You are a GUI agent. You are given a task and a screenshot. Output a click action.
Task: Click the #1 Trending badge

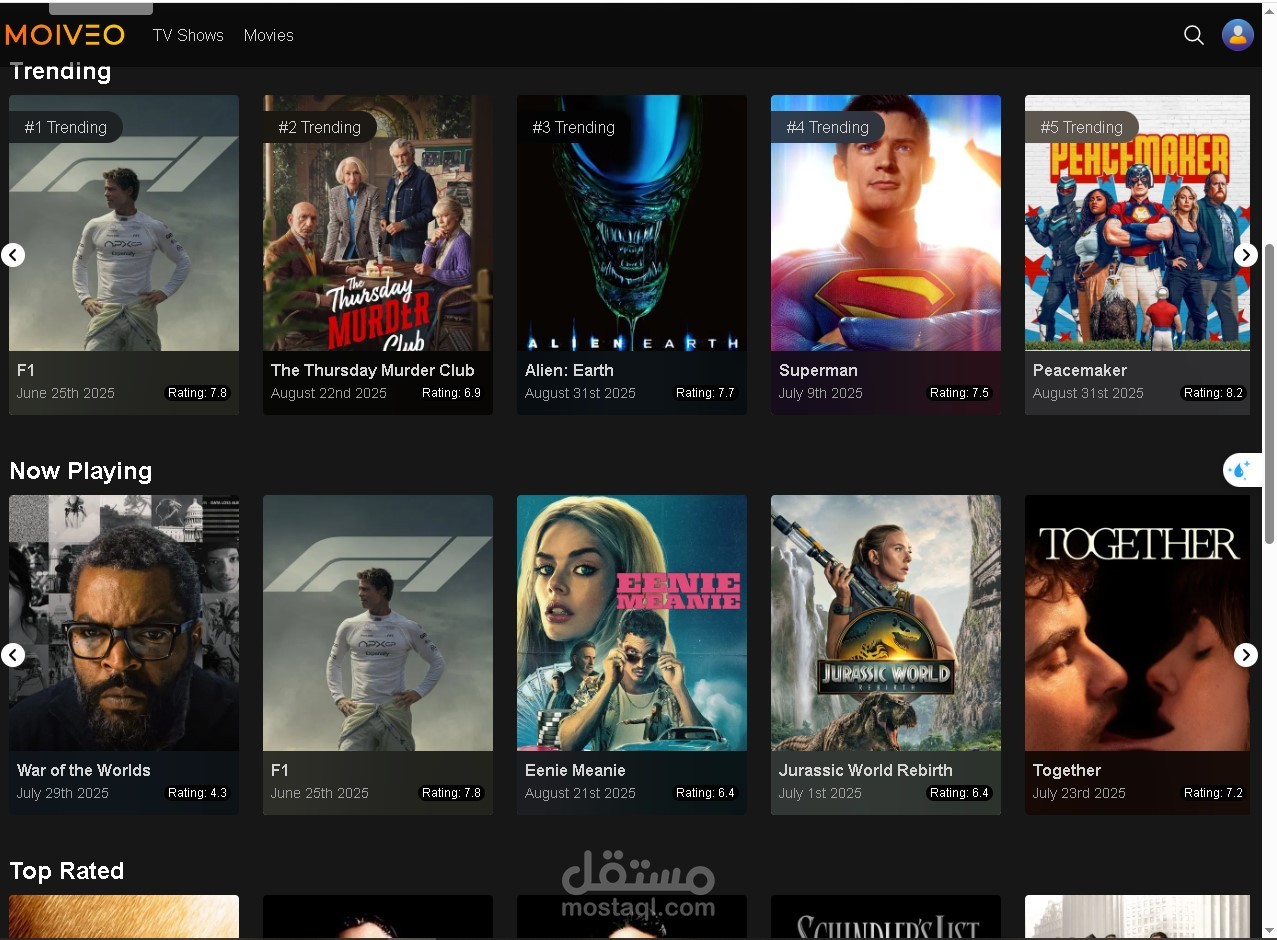click(66, 127)
